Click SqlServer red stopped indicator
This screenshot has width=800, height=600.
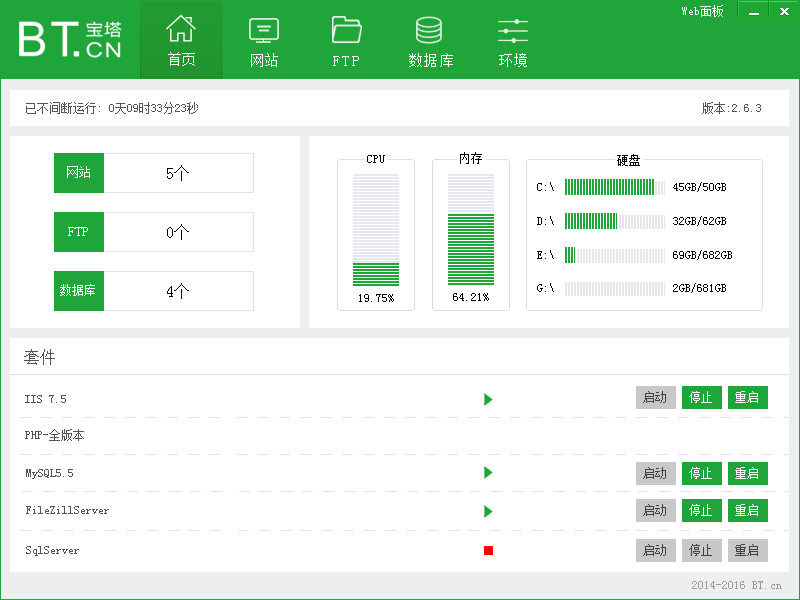click(x=488, y=551)
